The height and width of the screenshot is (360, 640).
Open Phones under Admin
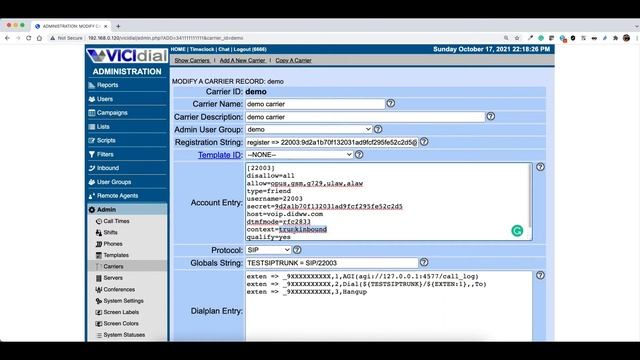(x=113, y=244)
